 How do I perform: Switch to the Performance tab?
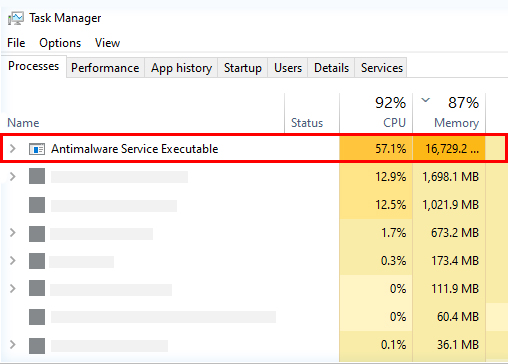coord(105,68)
